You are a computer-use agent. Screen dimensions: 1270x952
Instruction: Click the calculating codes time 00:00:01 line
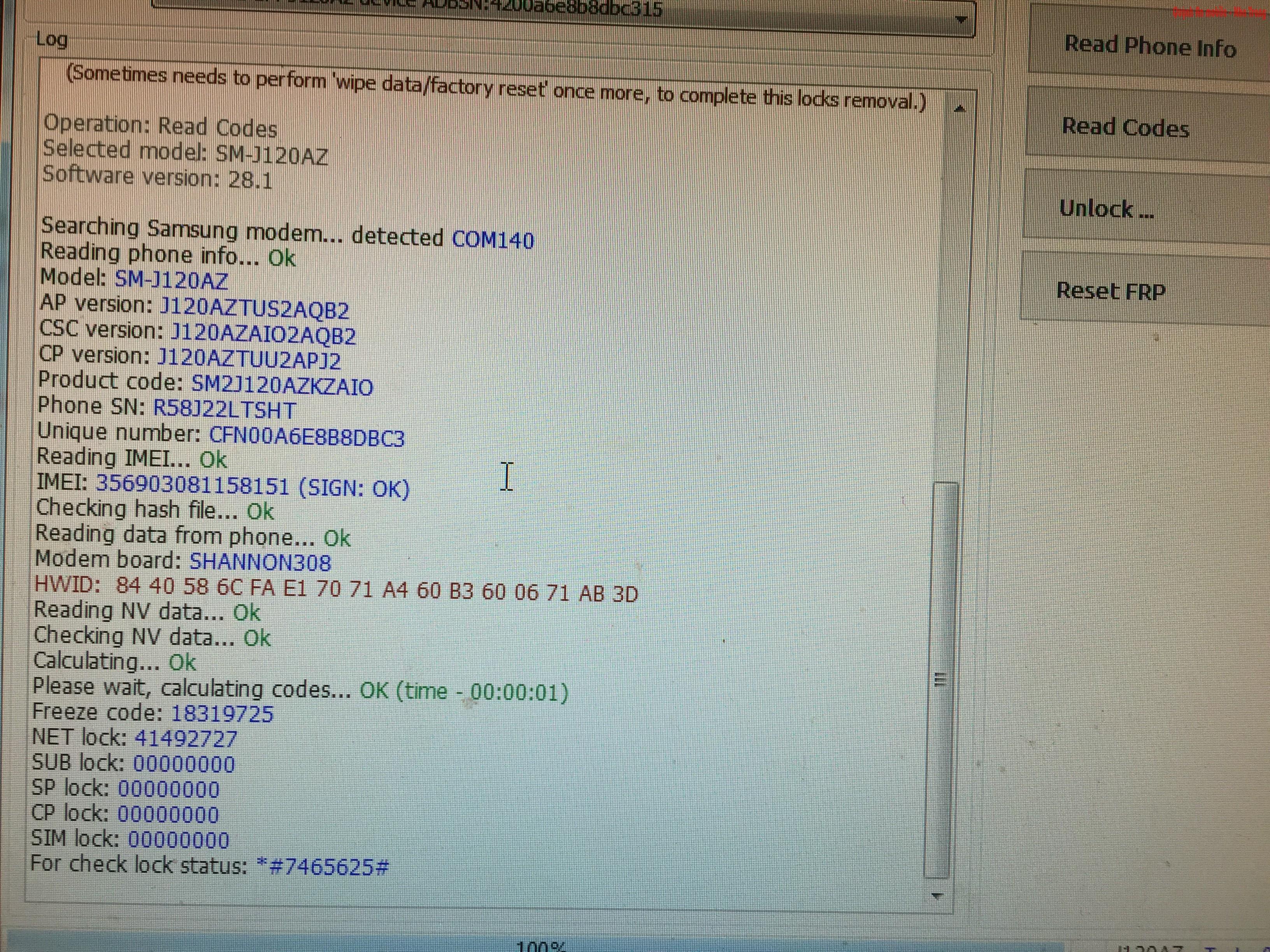pyautogui.click(x=300, y=689)
